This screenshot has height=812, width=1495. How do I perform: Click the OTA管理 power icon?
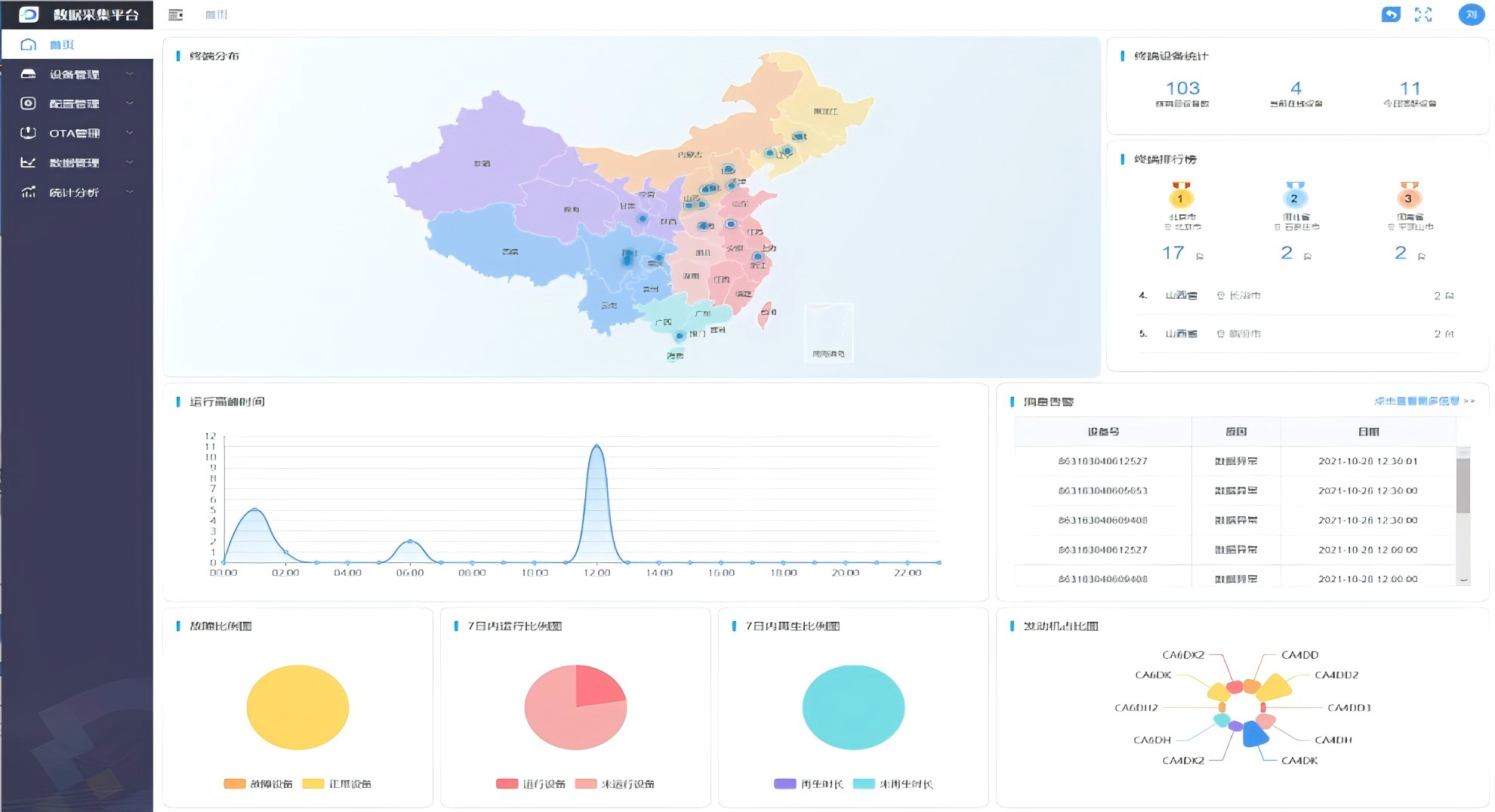coord(28,133)
